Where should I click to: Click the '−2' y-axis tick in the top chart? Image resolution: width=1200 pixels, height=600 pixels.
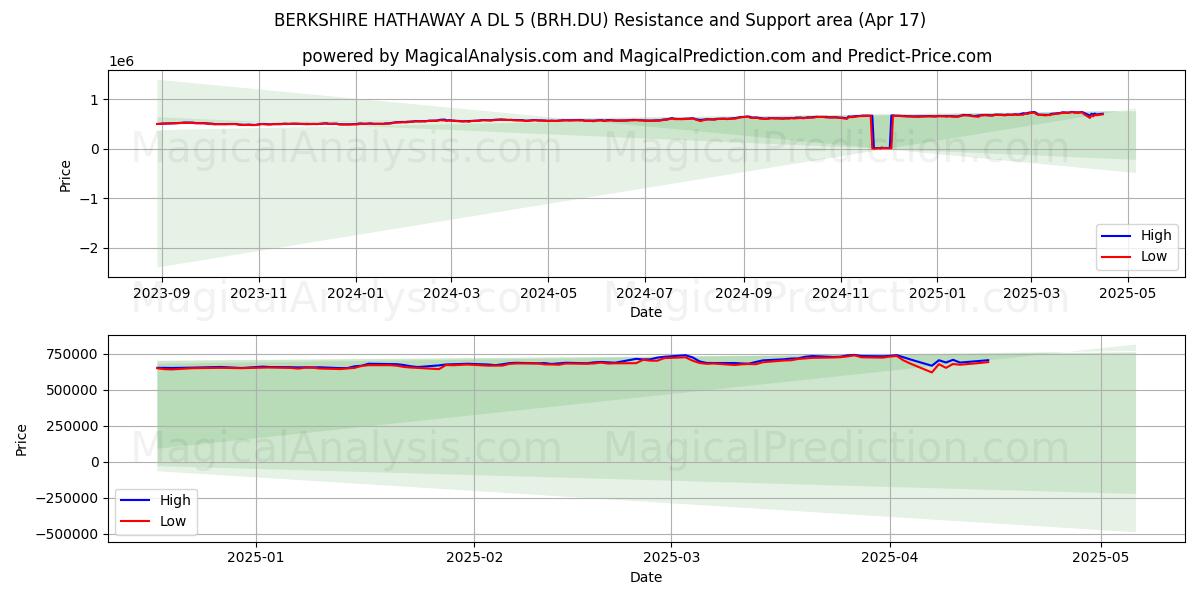90,248
